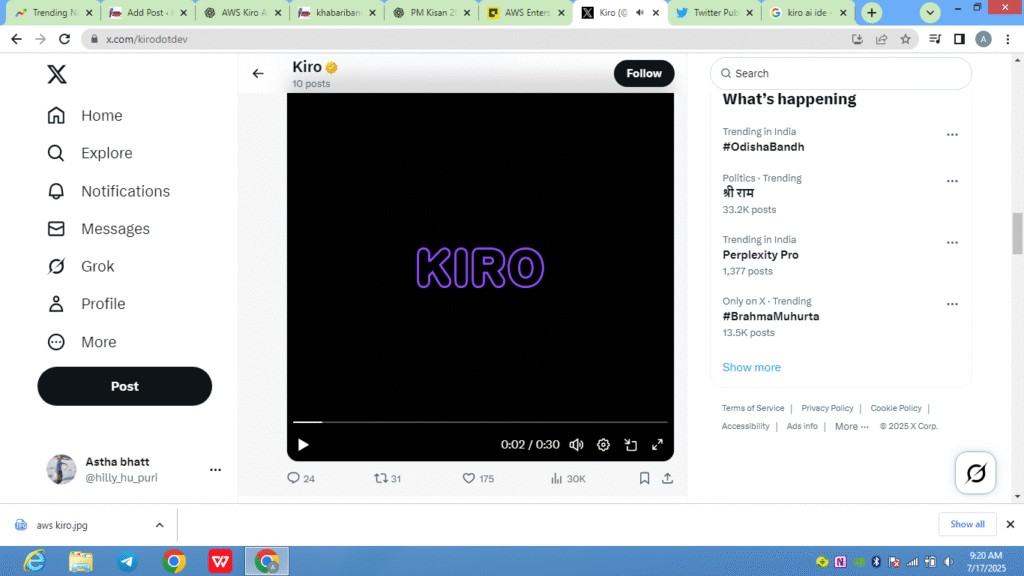1024x576 pixels.
Task: Open trending topic Perplexity Pro
Action: 760,255
